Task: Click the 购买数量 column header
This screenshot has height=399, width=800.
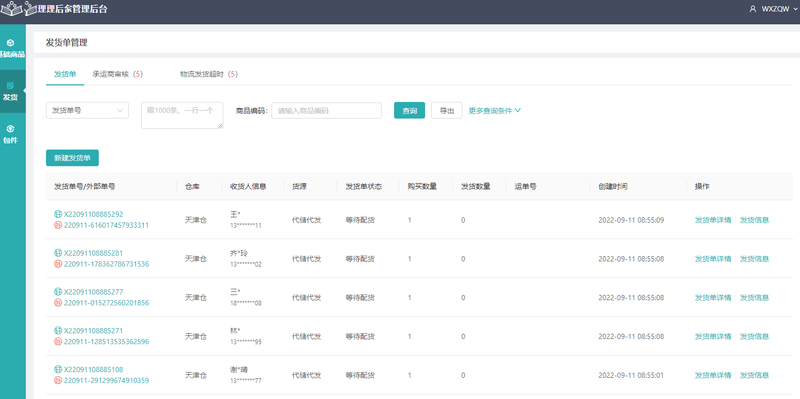Action: 422,186
